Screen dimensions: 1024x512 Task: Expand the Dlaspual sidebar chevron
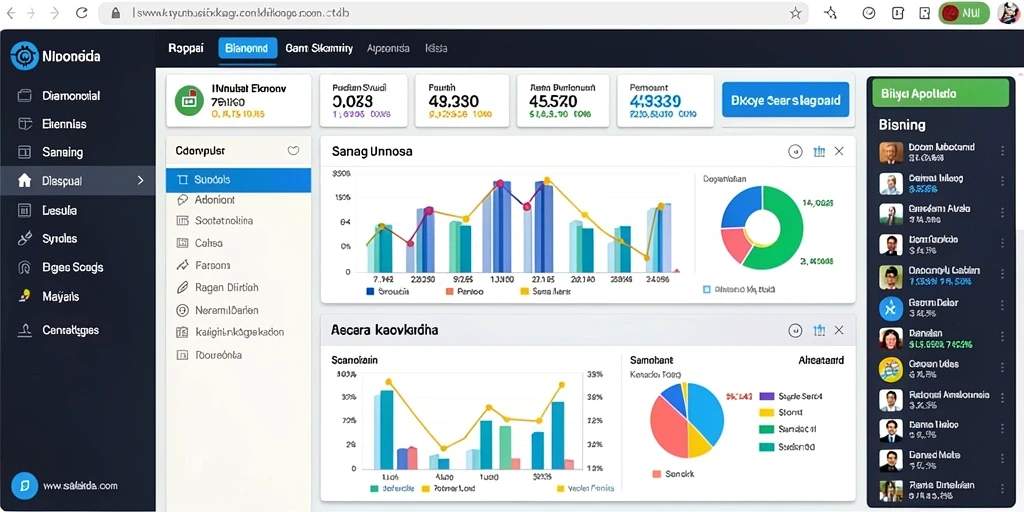pos(140,181)
